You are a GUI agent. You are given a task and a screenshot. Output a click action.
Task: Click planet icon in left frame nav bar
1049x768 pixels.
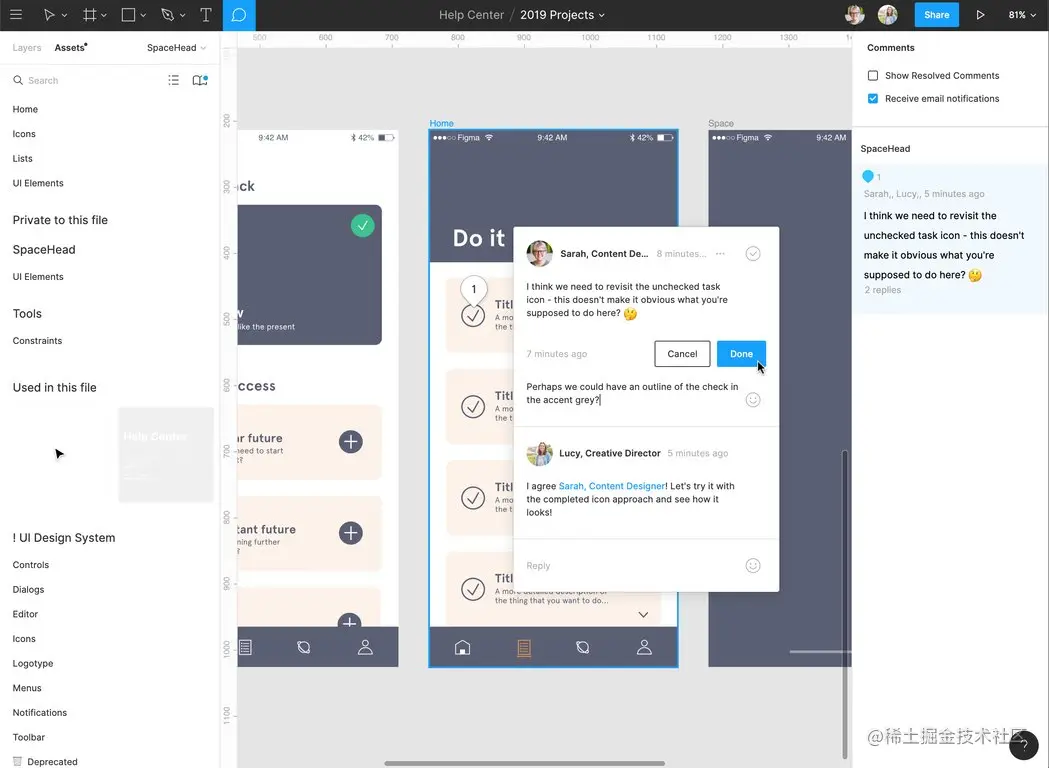(x=304, y=647)
